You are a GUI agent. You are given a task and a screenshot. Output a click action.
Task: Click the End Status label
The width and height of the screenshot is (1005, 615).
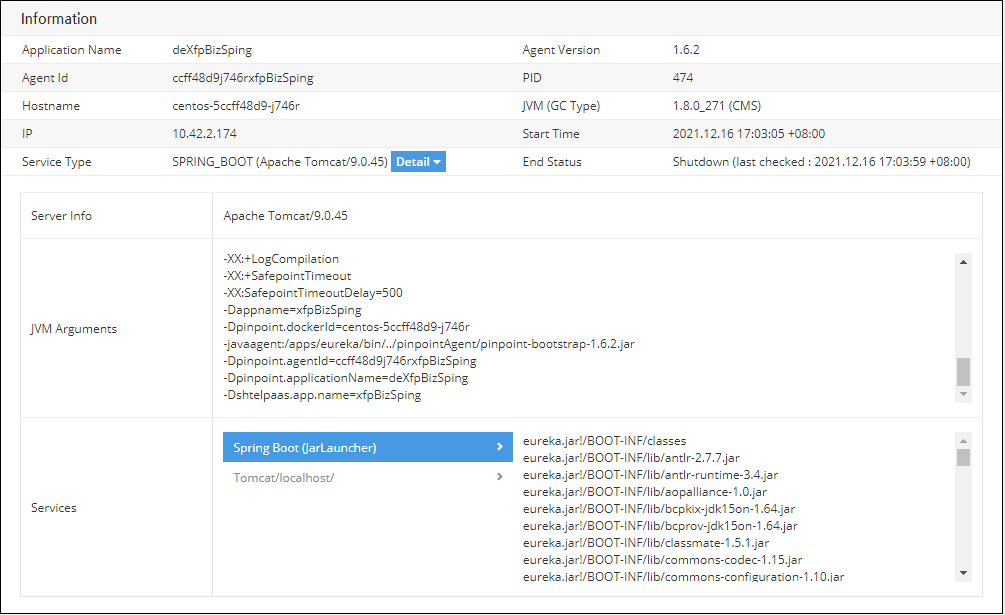coord(552,162)
